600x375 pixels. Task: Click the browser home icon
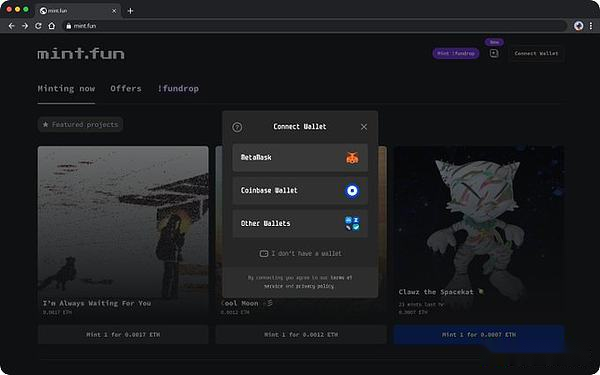52,26
